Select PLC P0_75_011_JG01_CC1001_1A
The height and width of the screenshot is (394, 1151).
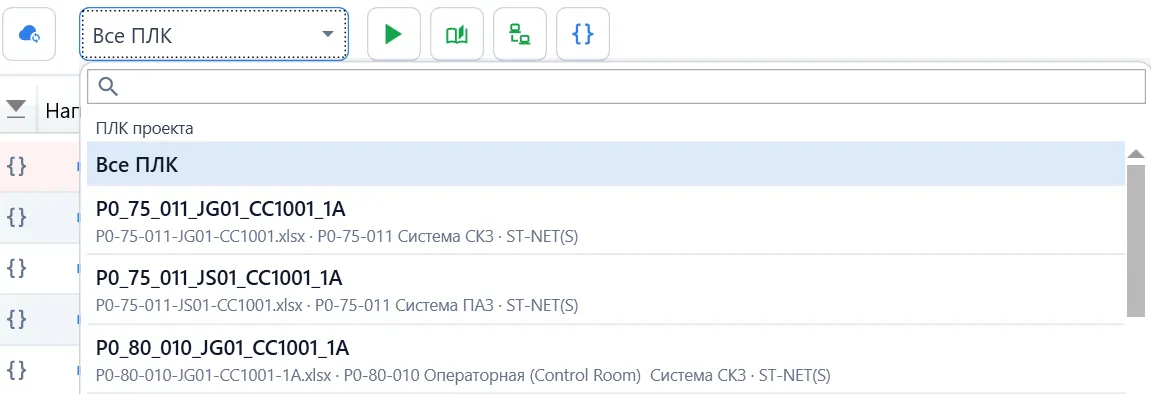606,221
